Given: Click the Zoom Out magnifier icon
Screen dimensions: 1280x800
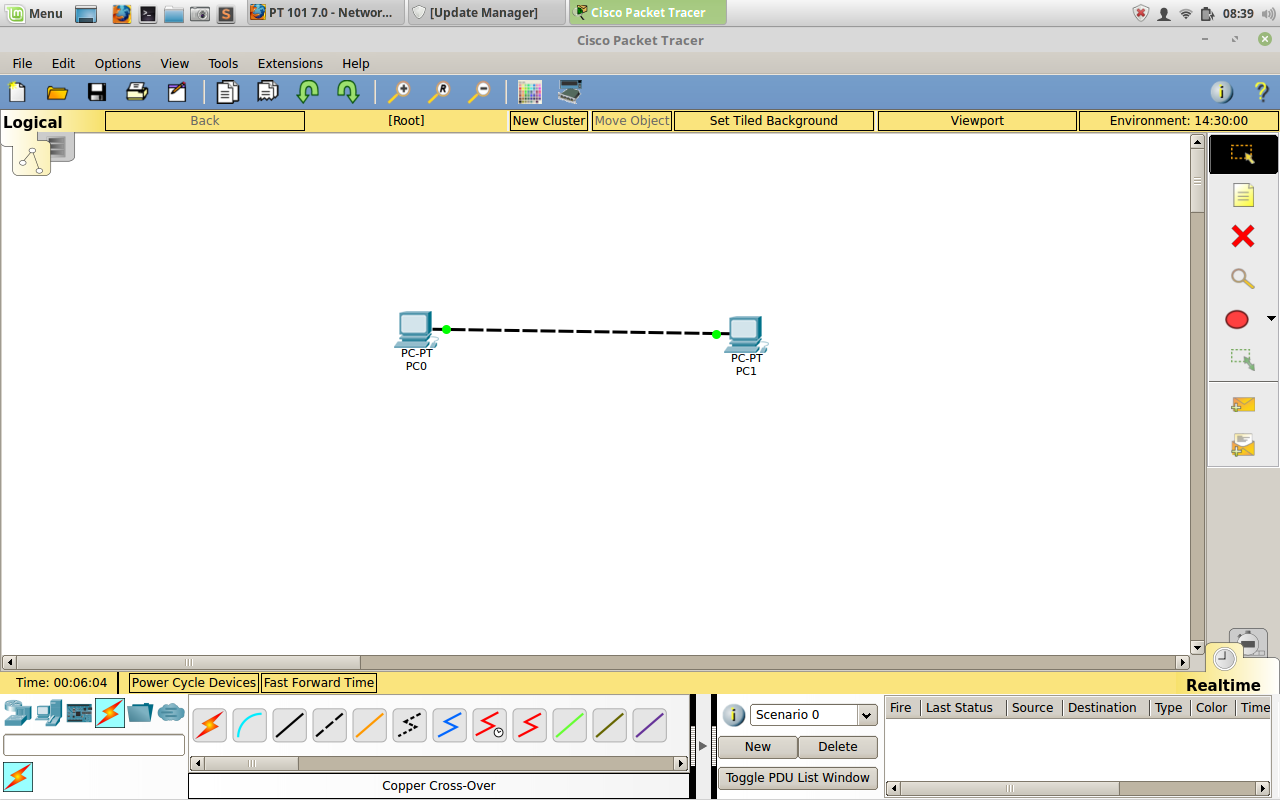Looking at the screenshot, I should (479, 92).
